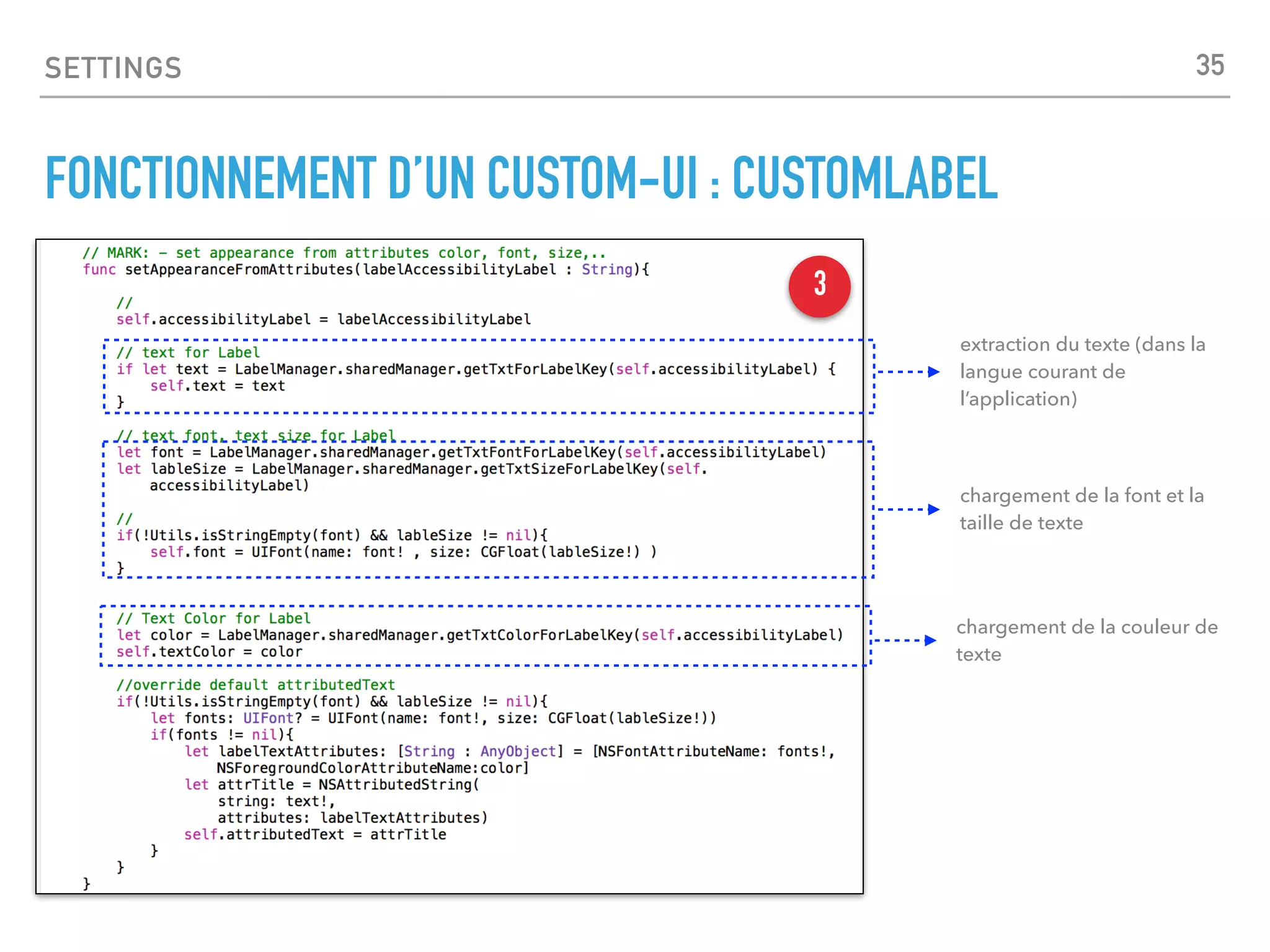This screenshot has width=1270, height=952.
Task: Click the 'func setAppearanceFromAttributes' code line
Action: tap(366, 270)
